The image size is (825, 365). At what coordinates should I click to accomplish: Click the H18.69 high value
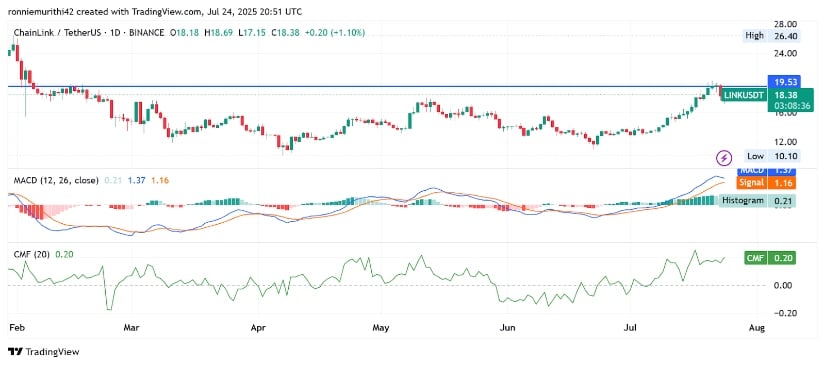(x=219, y=33)
